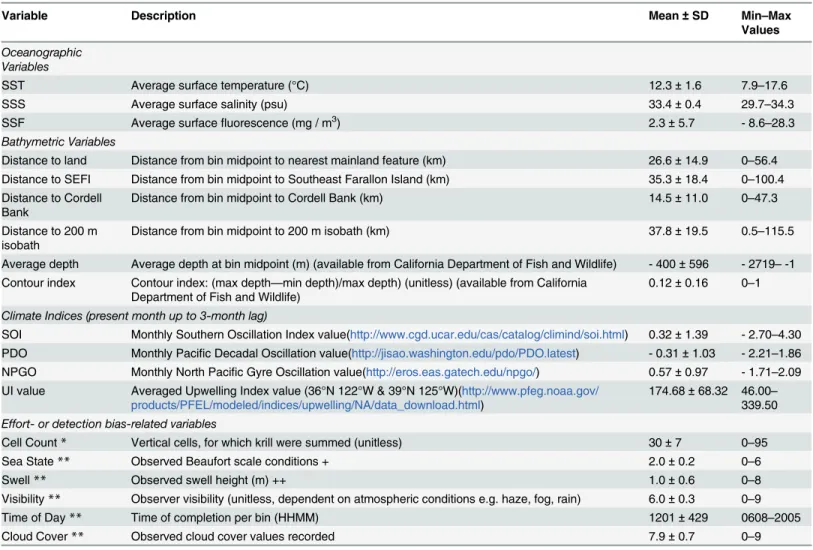This screenshot has height=550, width=813.
Task: Click the 'Average surface fluorescence' description
Action: click(x=235, y=123)
